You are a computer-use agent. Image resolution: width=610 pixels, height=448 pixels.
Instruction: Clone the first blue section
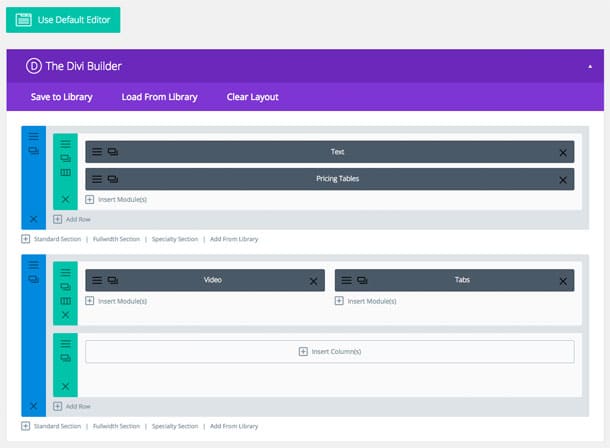pyautogui.click(x=33, y=150)
